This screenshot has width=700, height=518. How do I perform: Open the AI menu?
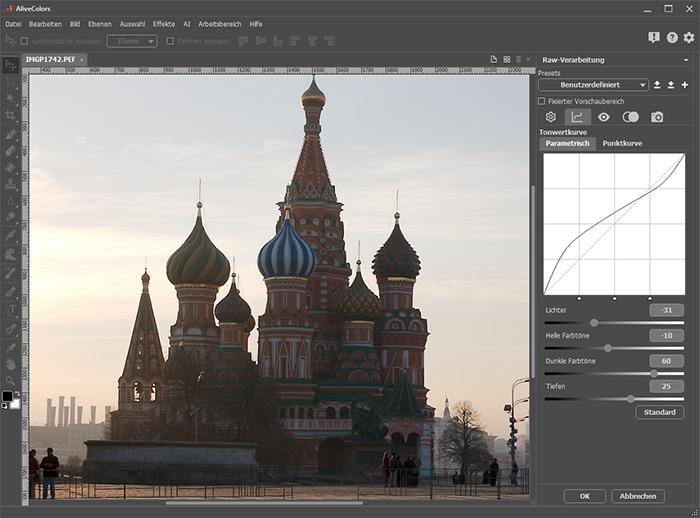point(187,24)
